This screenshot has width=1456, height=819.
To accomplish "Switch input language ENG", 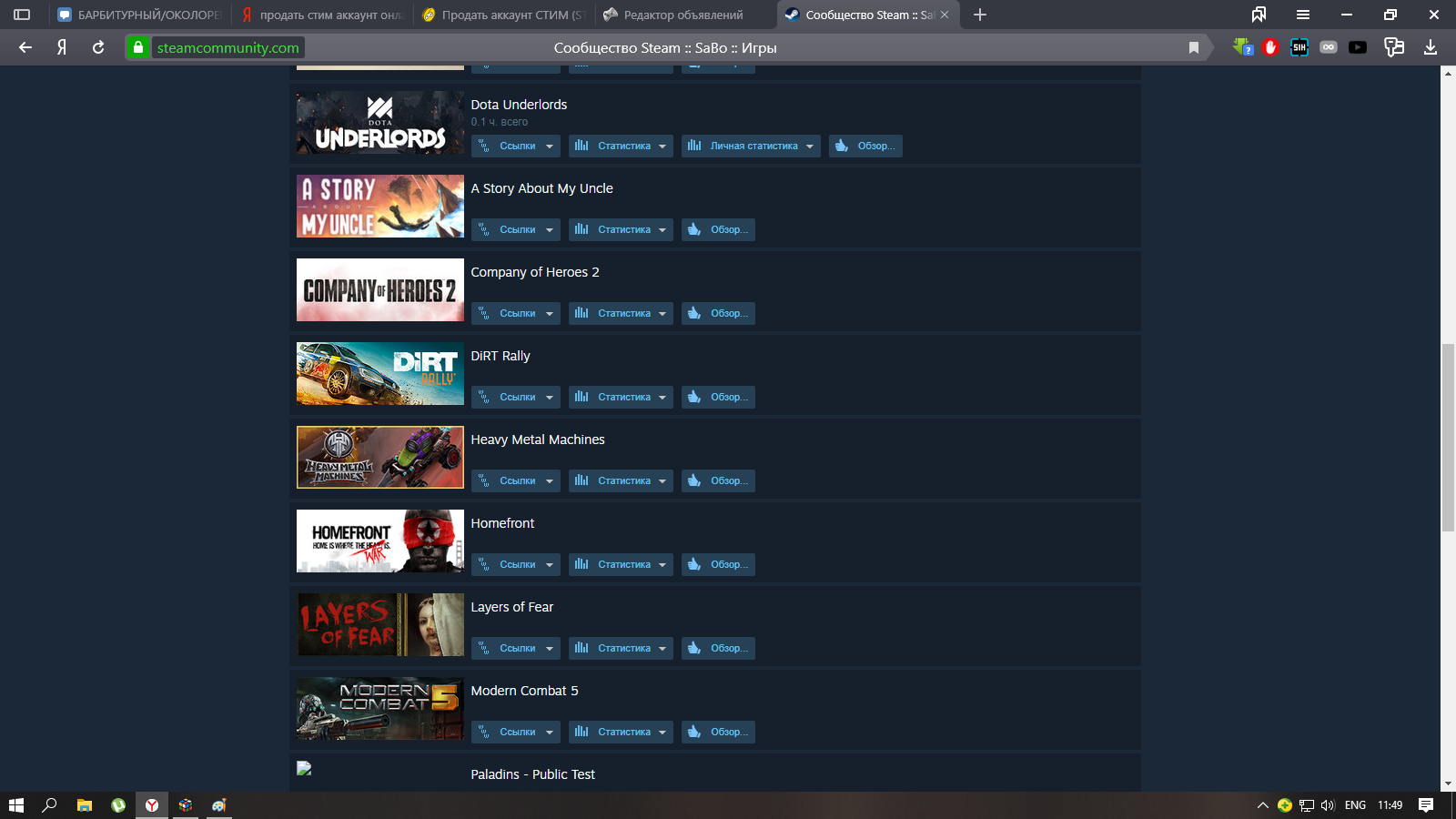I will [1355, 805].
